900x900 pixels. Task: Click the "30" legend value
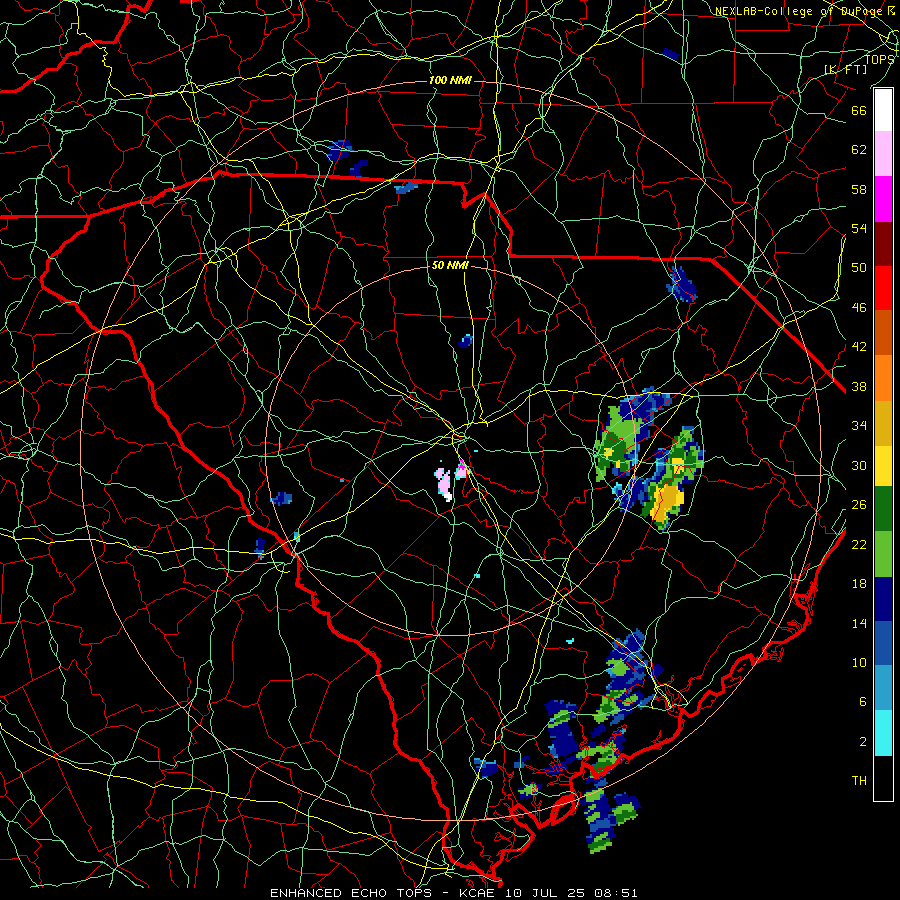pyautogui.click(x=859, y=465)
